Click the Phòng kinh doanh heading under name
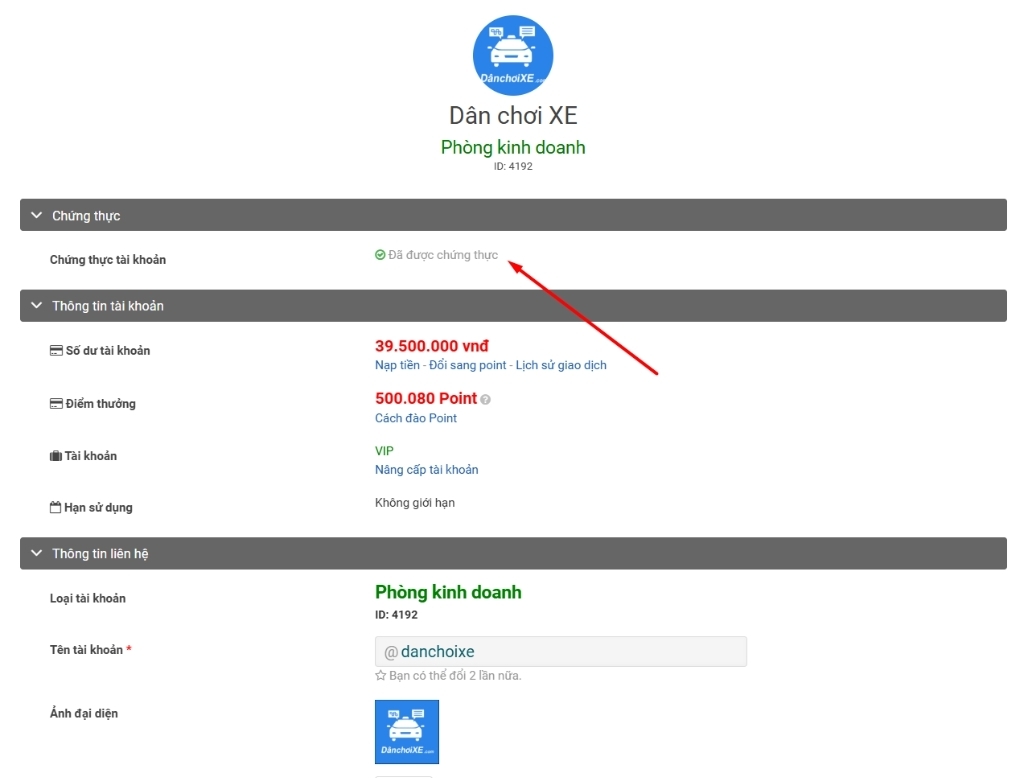This screenshot has height=778, width=1024. pos(513,148)
